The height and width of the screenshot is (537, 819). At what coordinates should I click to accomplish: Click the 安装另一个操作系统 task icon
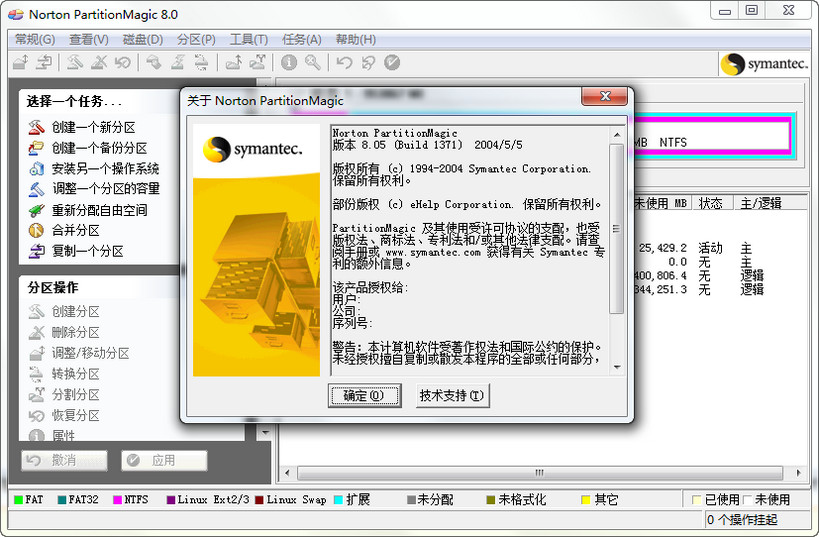[36, 169]
